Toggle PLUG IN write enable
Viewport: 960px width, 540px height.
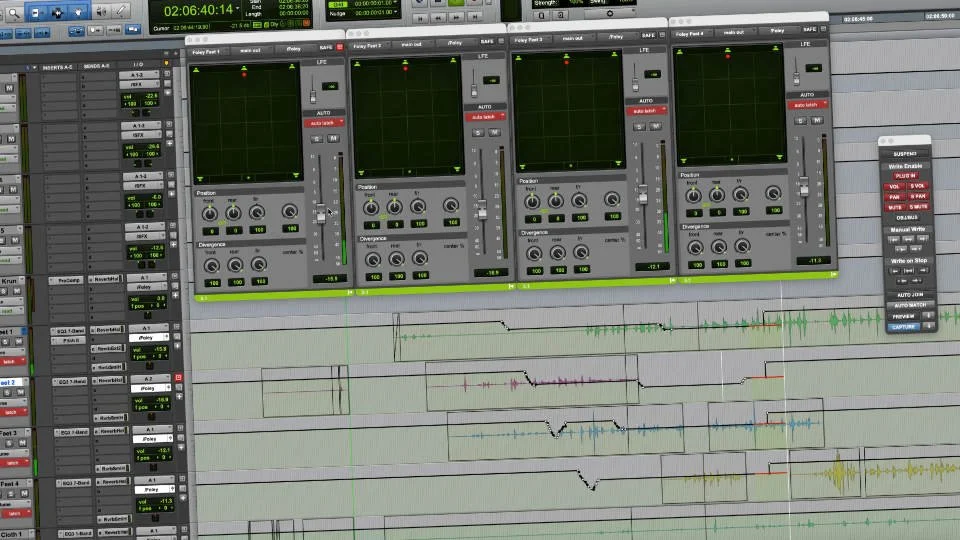click(x=906, y=176)
